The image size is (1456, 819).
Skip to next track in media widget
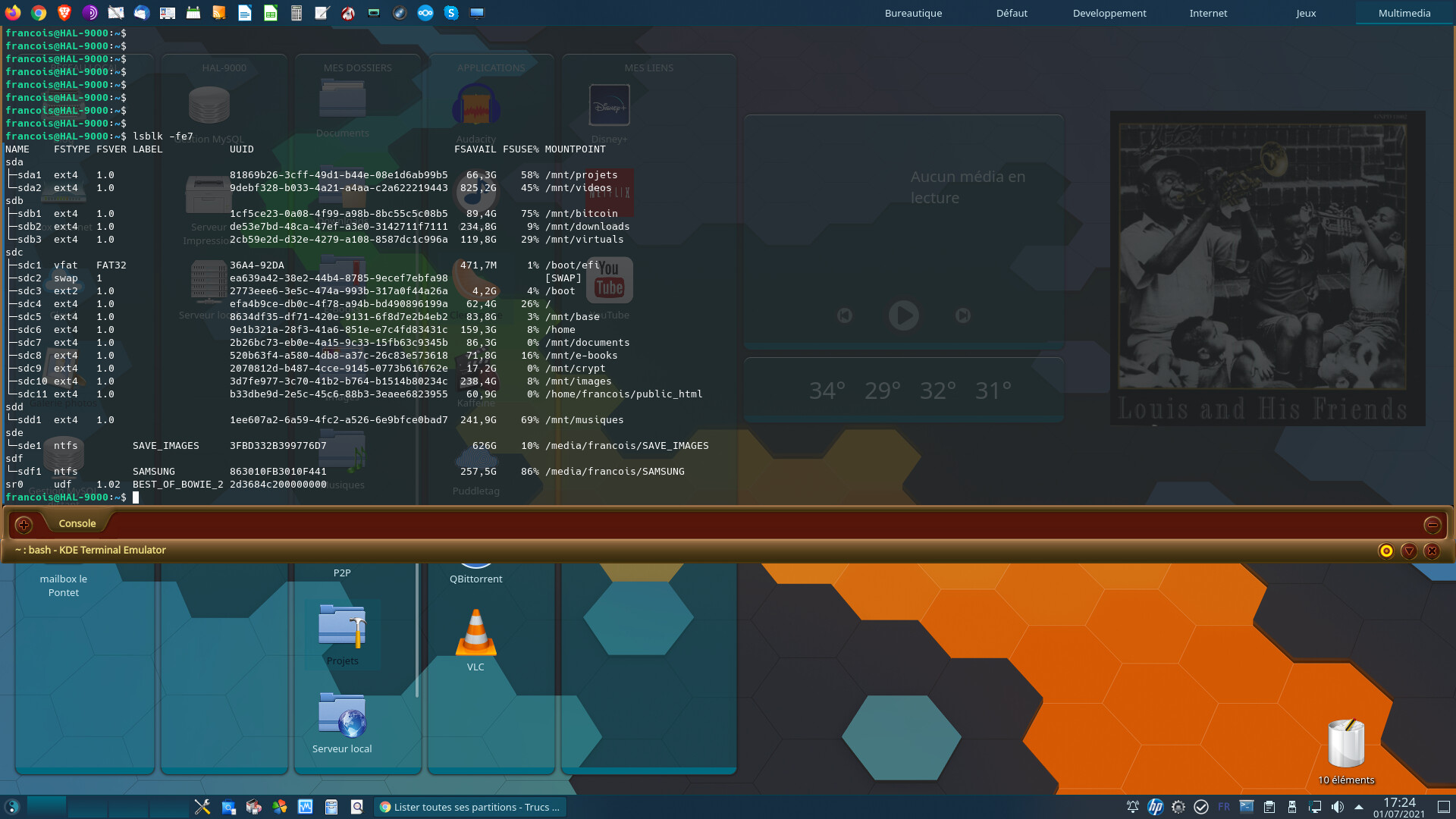[962, 315]
